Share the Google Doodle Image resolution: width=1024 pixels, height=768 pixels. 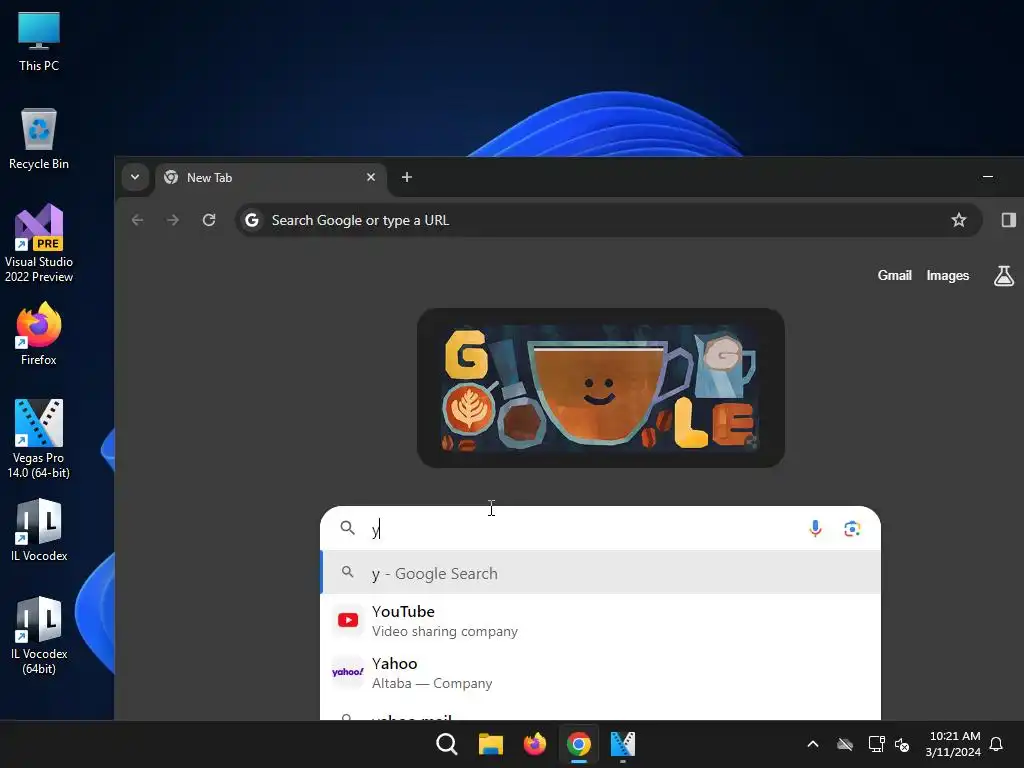coord(752,441)
